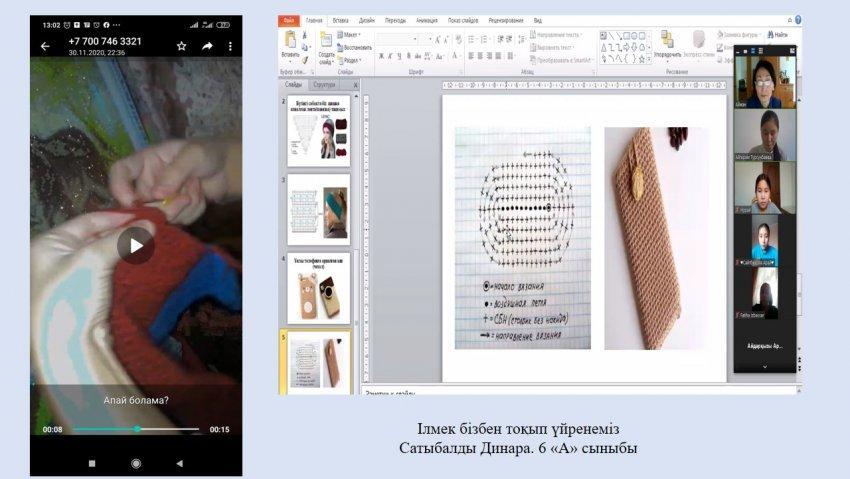Open the Показ слайдов ribbon tab

point(463,21)
